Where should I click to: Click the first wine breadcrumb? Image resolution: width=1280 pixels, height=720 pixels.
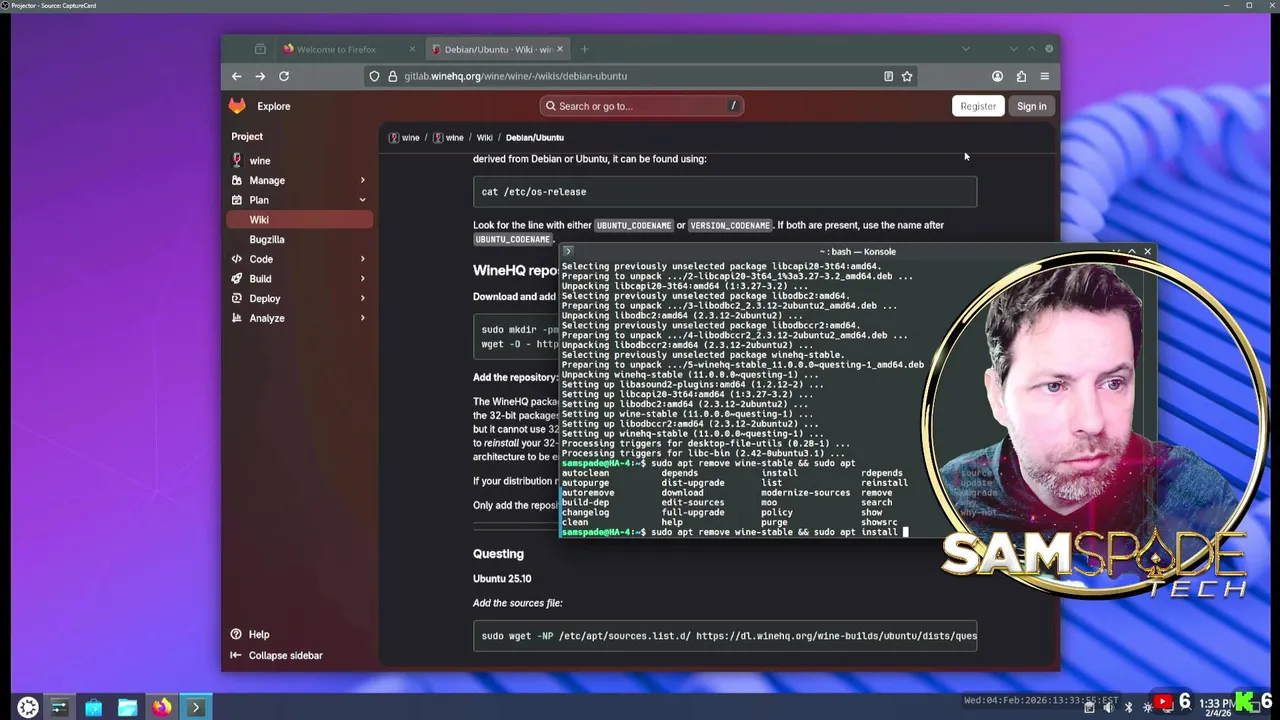point(404,137)
